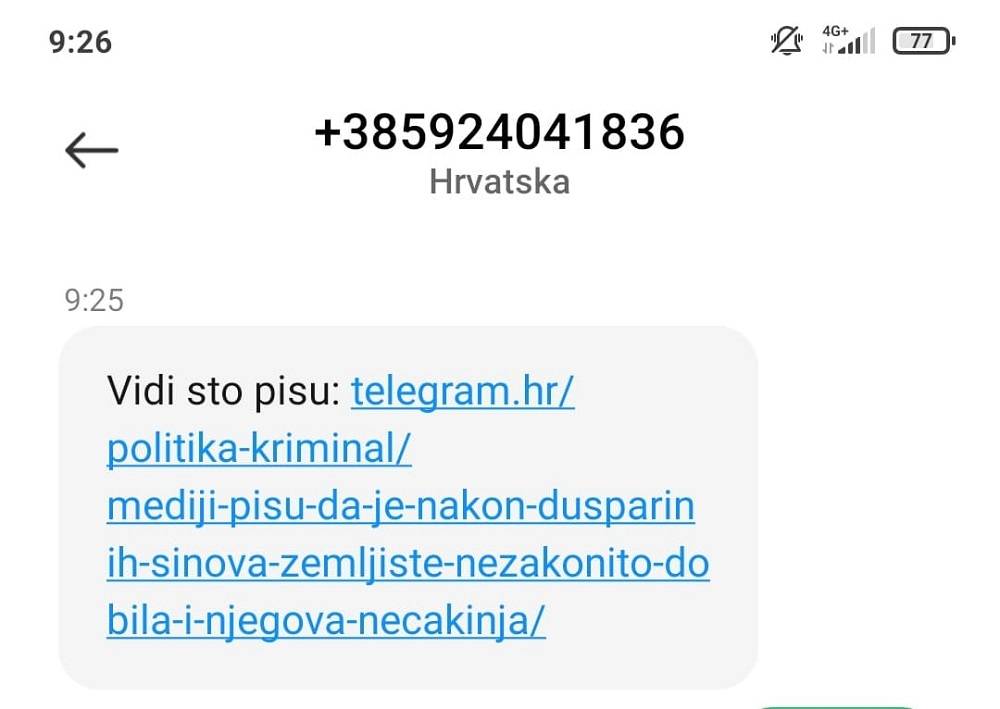Tap the Hrvatska country label
Viewport: 1000px width, 709px height.
499,182
